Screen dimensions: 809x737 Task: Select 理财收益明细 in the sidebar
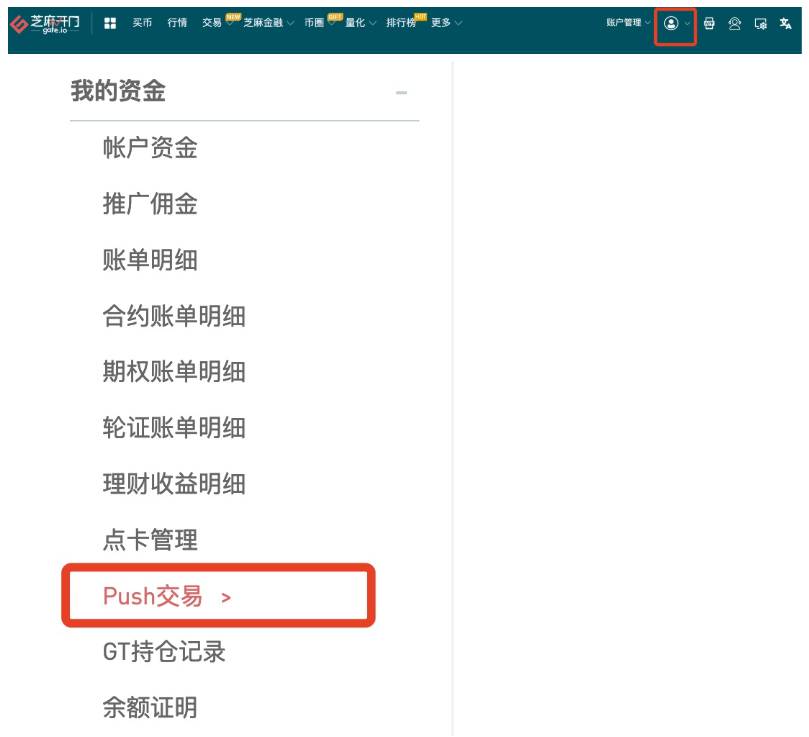click(174, 484)
